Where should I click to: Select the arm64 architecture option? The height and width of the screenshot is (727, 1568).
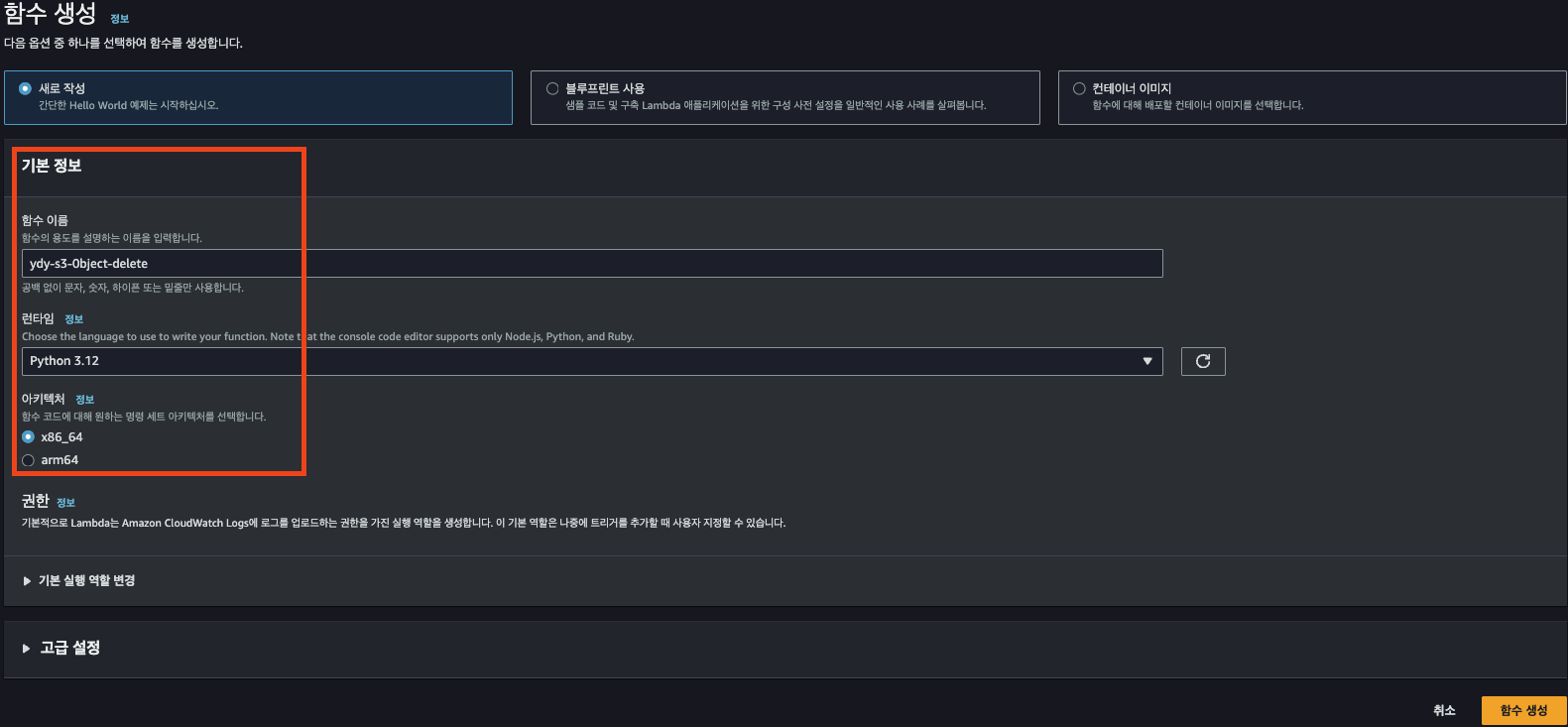click(28, 460)
